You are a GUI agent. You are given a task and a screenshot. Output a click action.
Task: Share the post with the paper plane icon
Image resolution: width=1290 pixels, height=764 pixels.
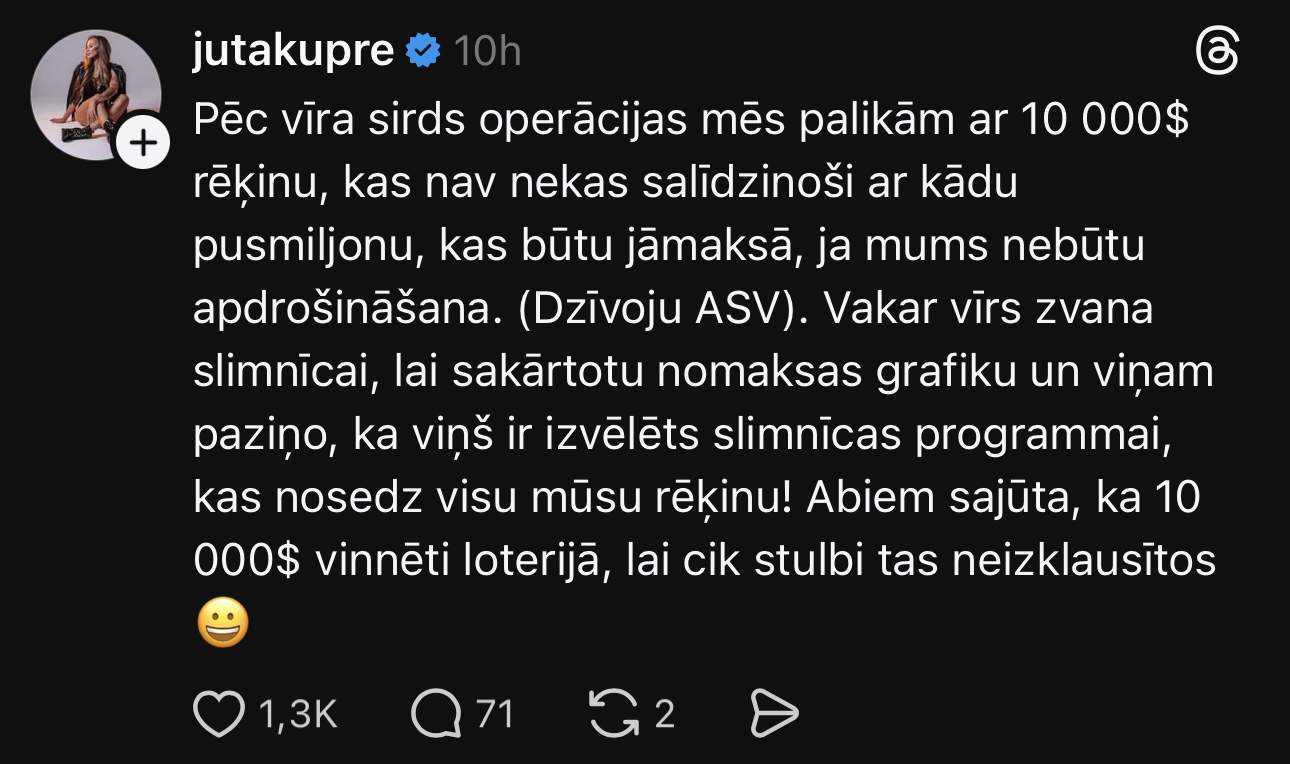tap(774, 715)
